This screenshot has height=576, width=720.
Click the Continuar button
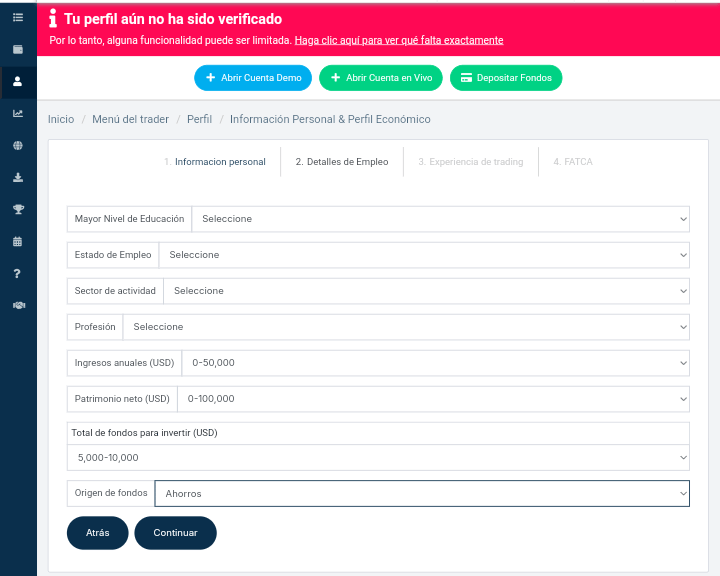(x=175, y=533)
